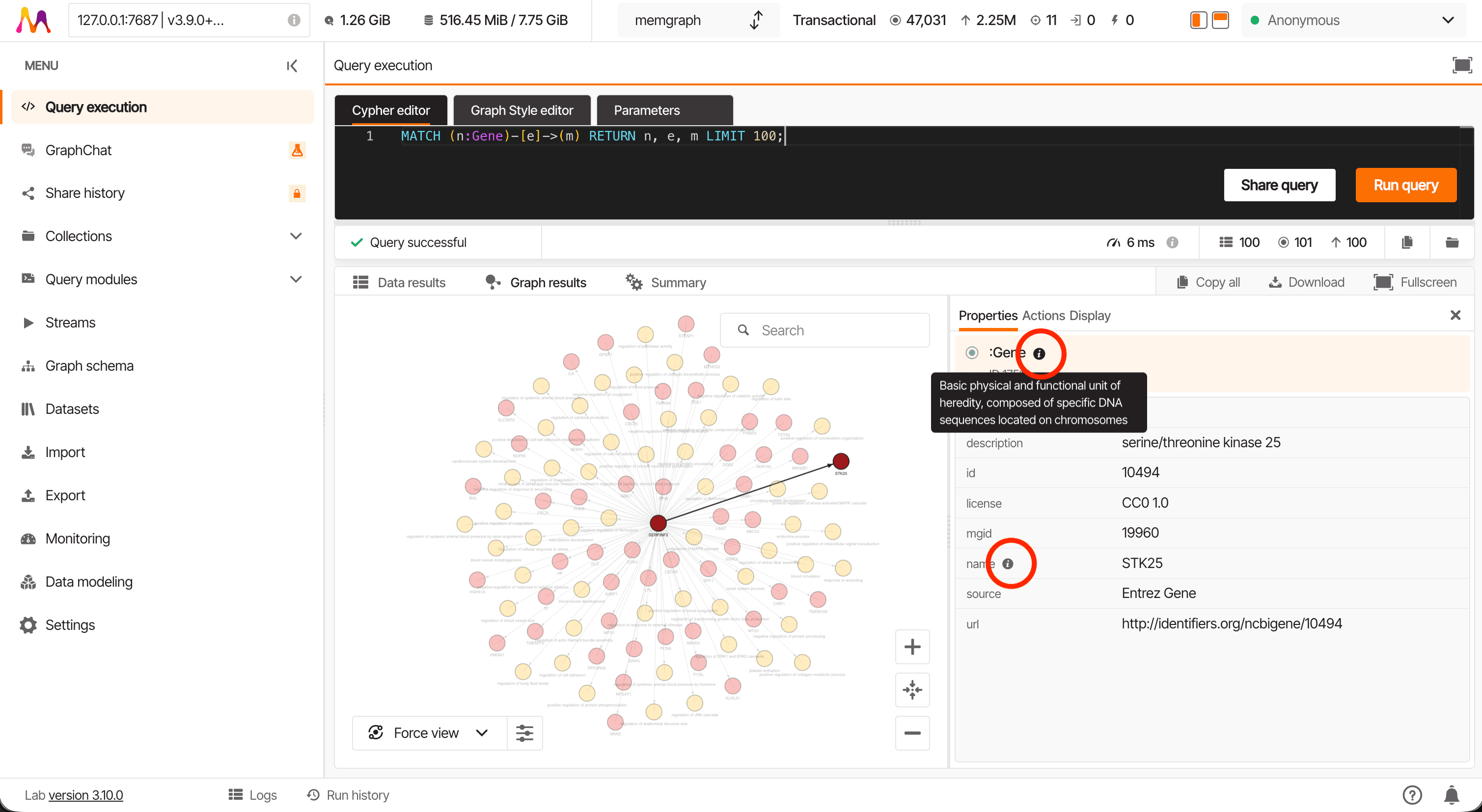Viewport: 1482px width, 812px height.
Task: Select the :Gene node radio button
Action: coord(972,352)
